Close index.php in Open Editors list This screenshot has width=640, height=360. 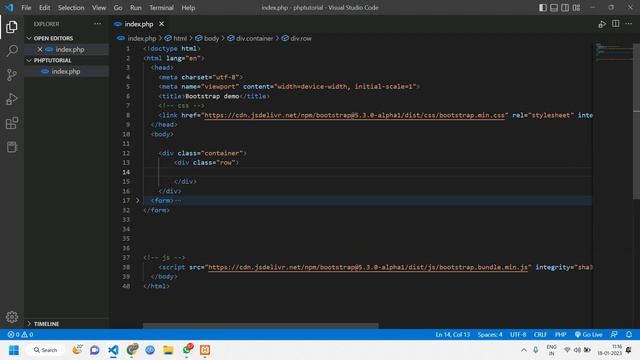[40, 49]
